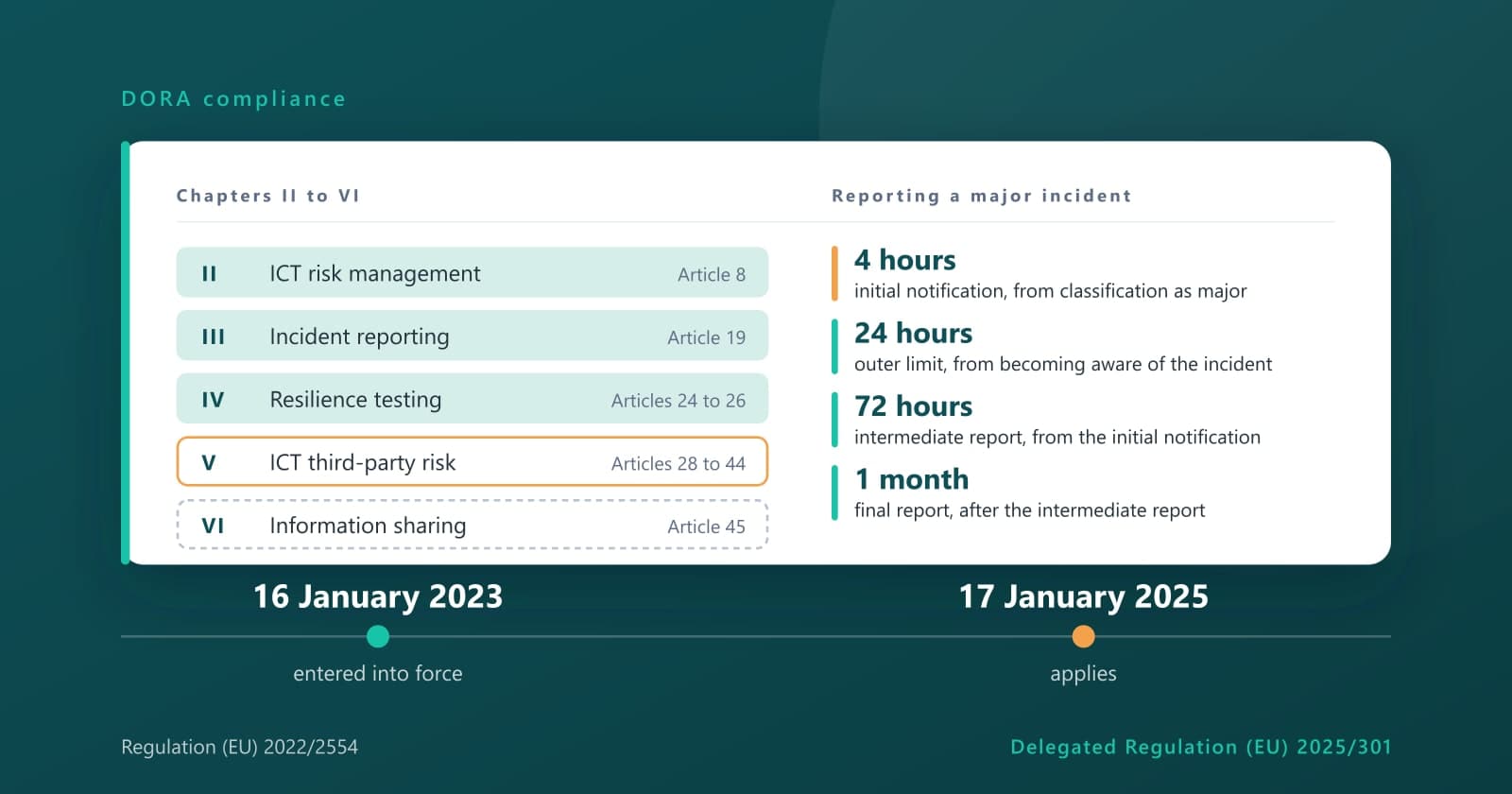Click the 'applies' caption
The width and height of the screenshot is (1512, 794).
(x=1084, y=674)
